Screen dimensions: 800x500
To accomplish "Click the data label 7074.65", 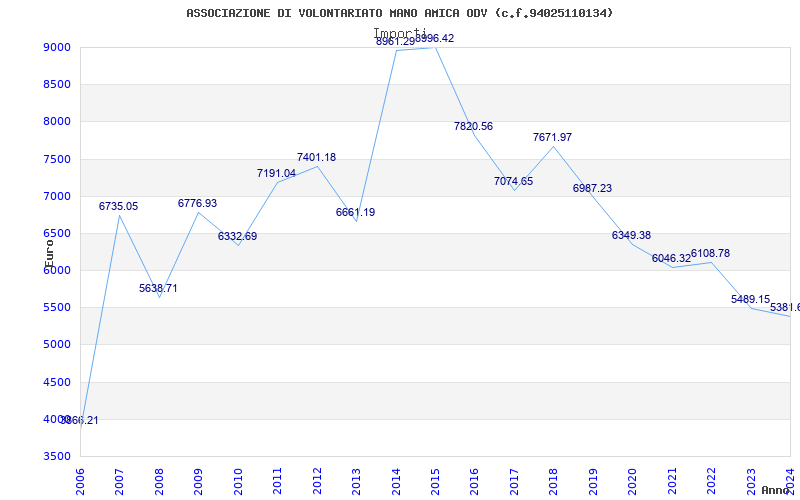I will tap(513, 182).
